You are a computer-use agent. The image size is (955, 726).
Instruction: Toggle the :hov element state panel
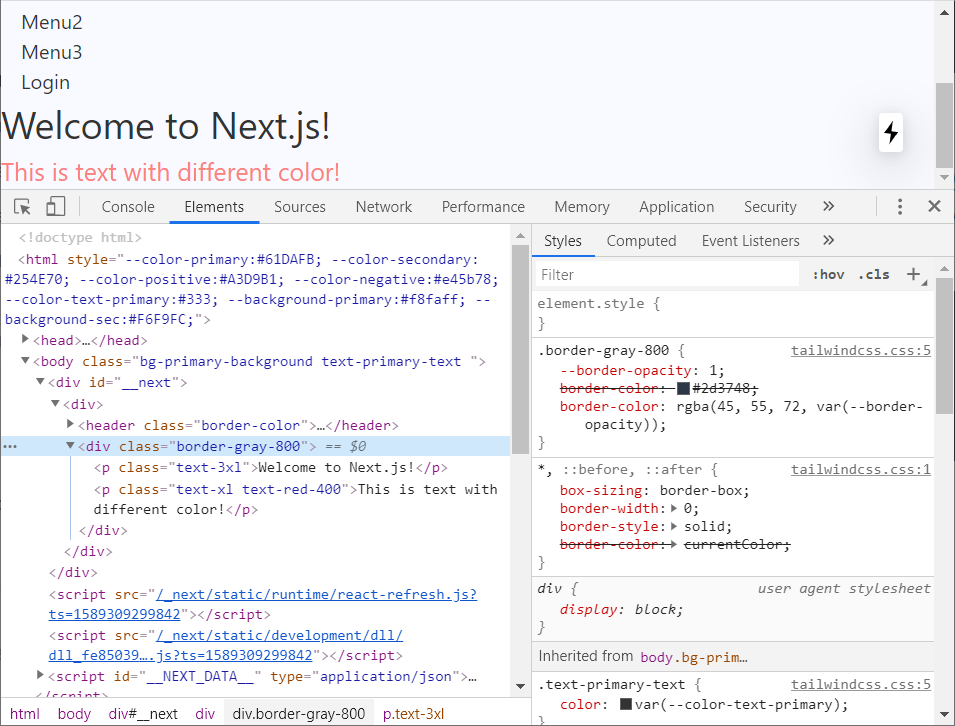(x=828, y=275)
